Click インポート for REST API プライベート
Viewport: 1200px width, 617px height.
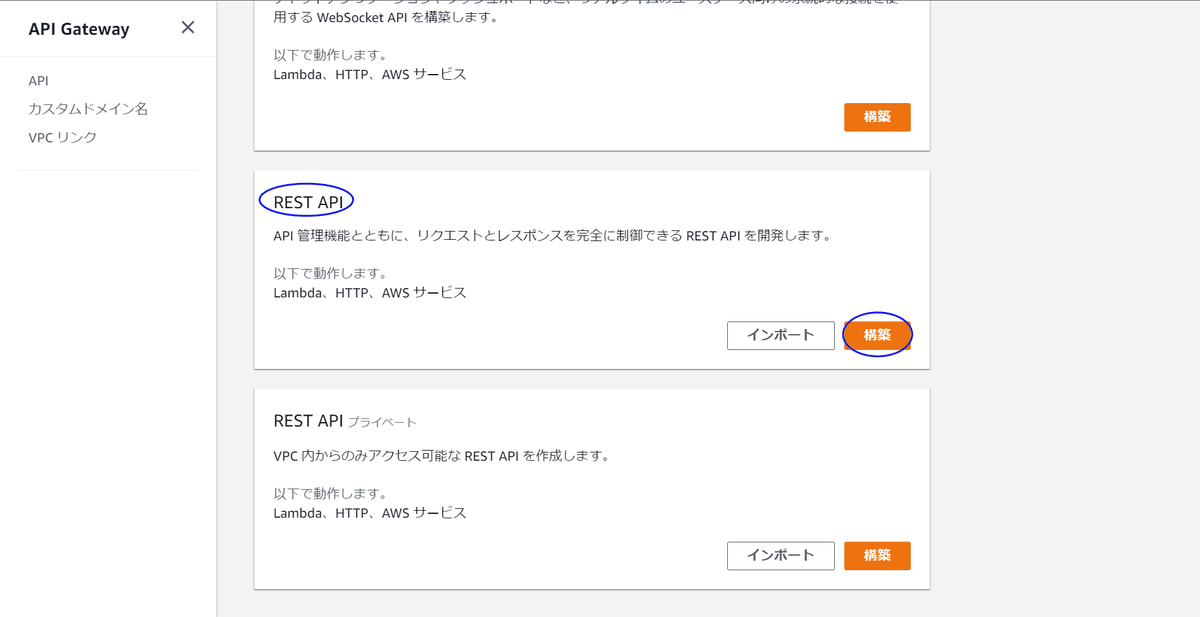tap(780, 555)
